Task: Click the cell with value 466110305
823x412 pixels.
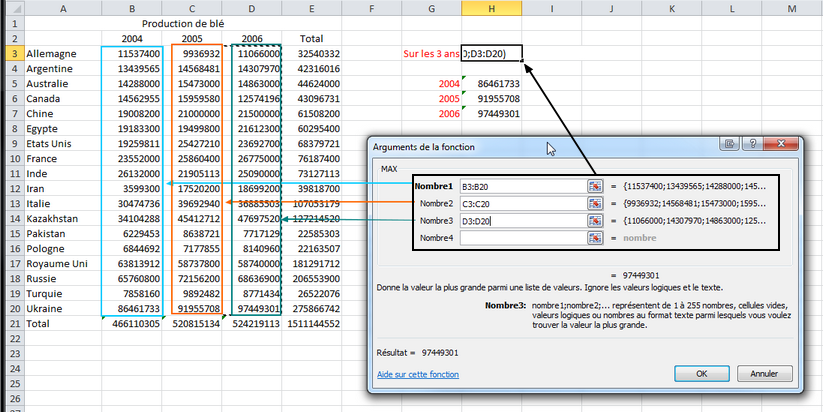Action: pyautogui.click(x=132, y=323)
